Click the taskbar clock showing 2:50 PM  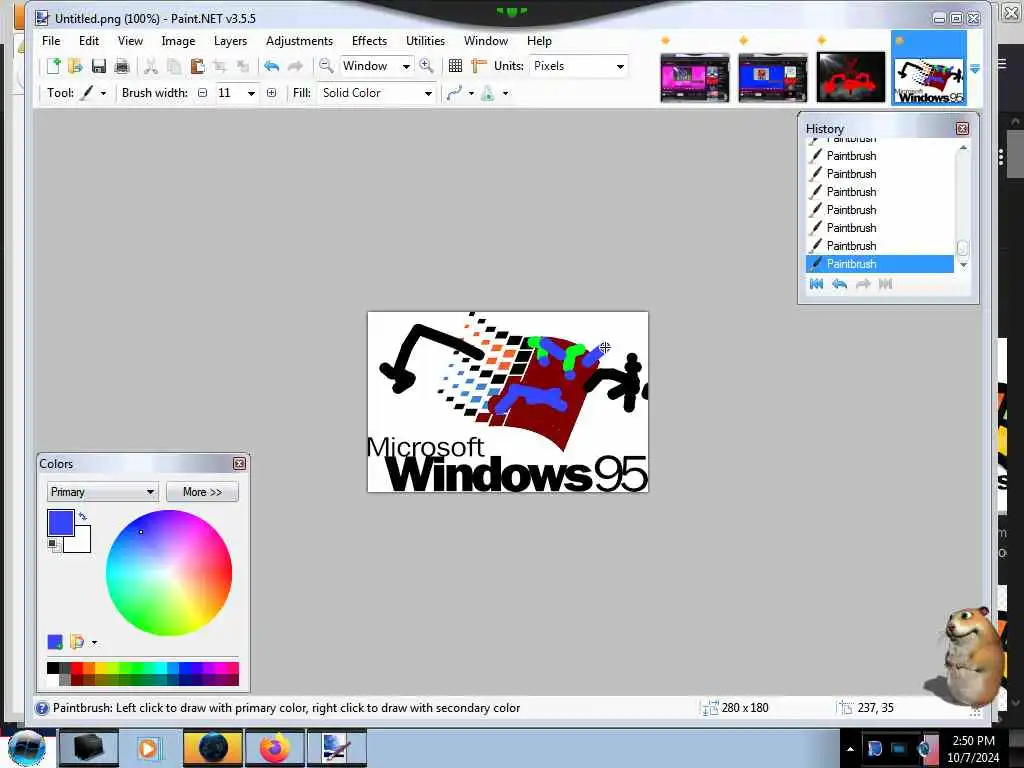(x=973, y=749)
